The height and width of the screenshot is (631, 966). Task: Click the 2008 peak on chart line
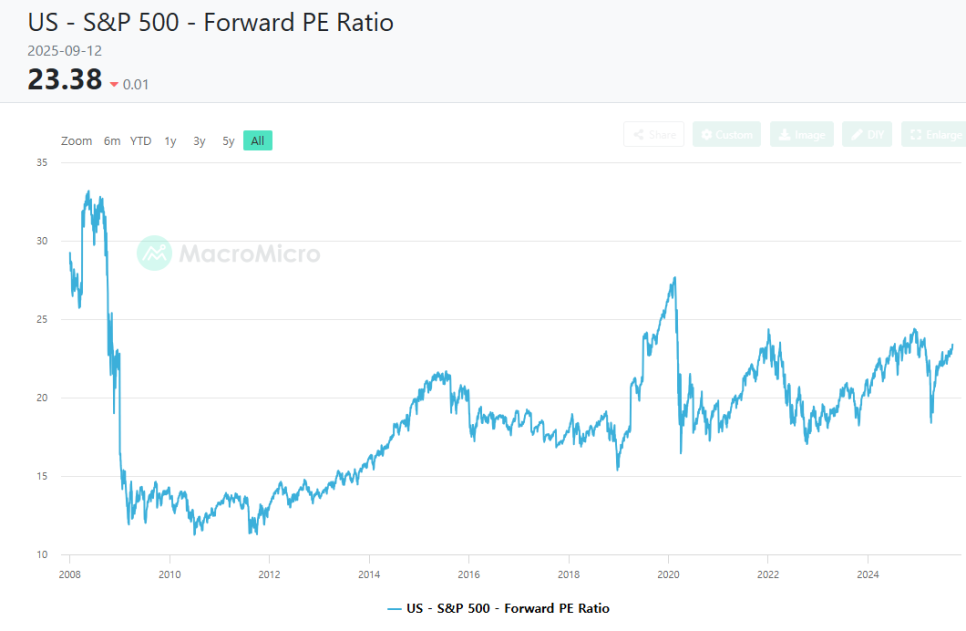[x=88, y=192]
